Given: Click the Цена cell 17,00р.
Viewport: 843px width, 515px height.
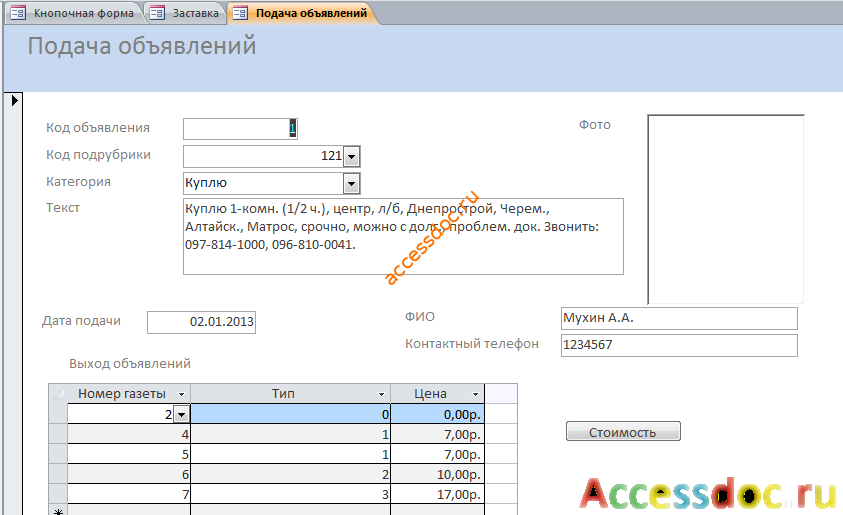Looking at the screenshot, I should [438, 494].
